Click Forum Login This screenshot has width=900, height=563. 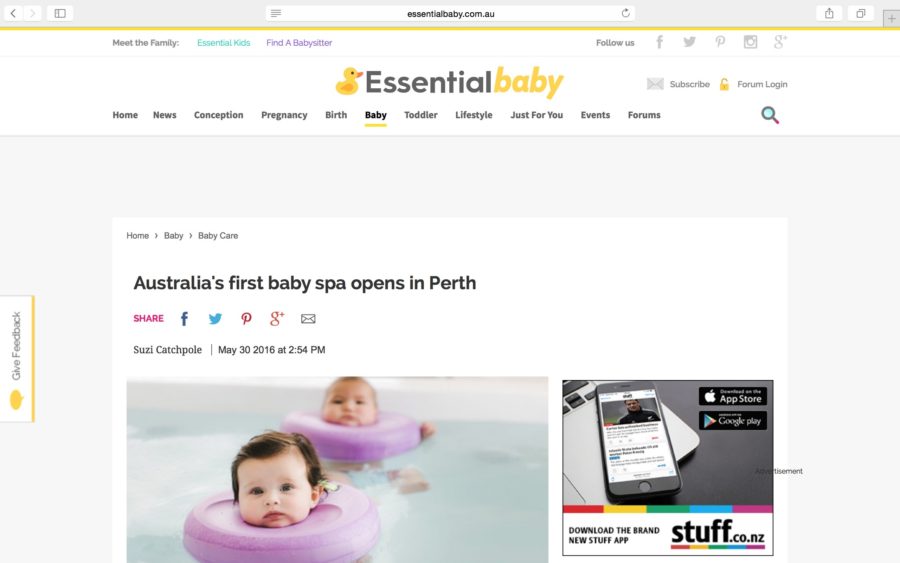click(x=762, y=84)
